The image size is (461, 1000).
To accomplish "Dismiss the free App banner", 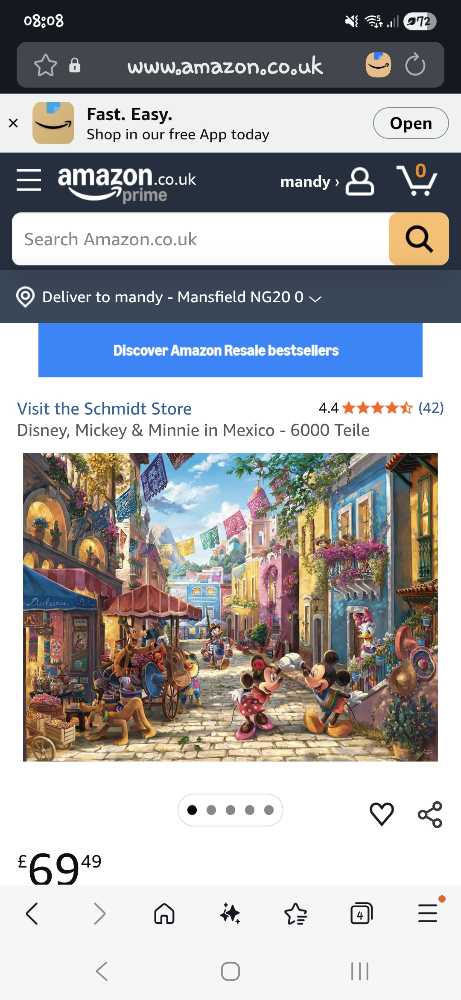I will (13, 123).
